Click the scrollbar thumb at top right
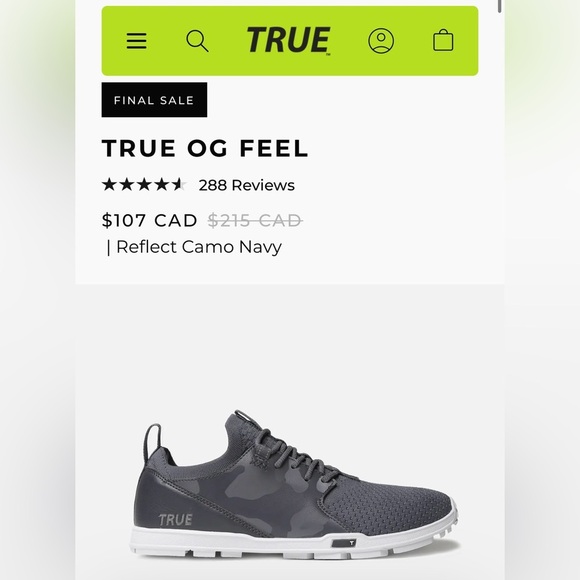This screenshot has width=580, height=580. click(x=500, y=6)
